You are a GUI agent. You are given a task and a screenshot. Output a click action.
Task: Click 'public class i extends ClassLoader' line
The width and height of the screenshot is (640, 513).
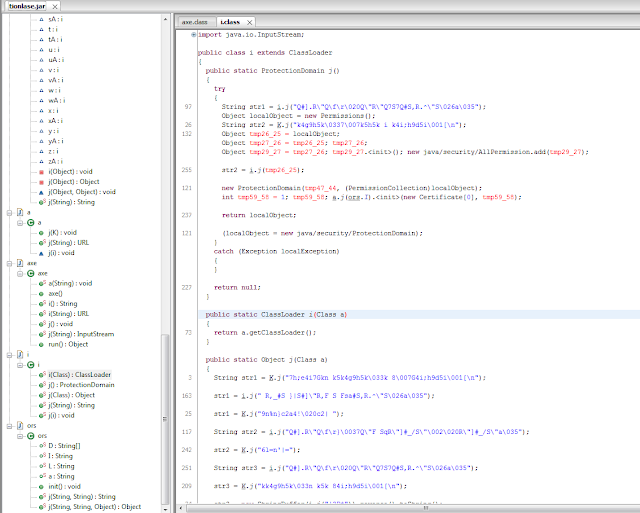[x=265, y=53]
